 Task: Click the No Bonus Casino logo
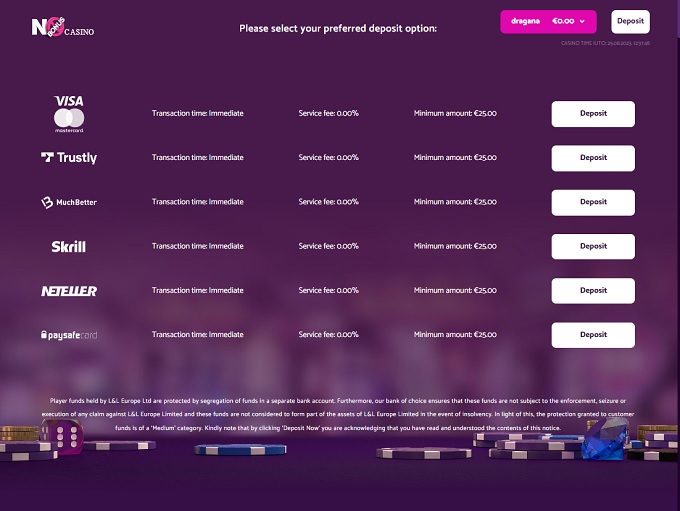62,27
